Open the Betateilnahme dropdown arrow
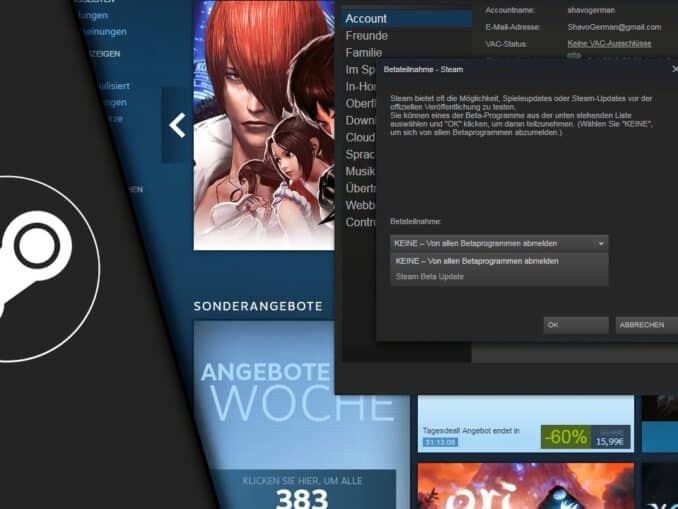The height and width of the screenshot is (509, 678). 601,244
